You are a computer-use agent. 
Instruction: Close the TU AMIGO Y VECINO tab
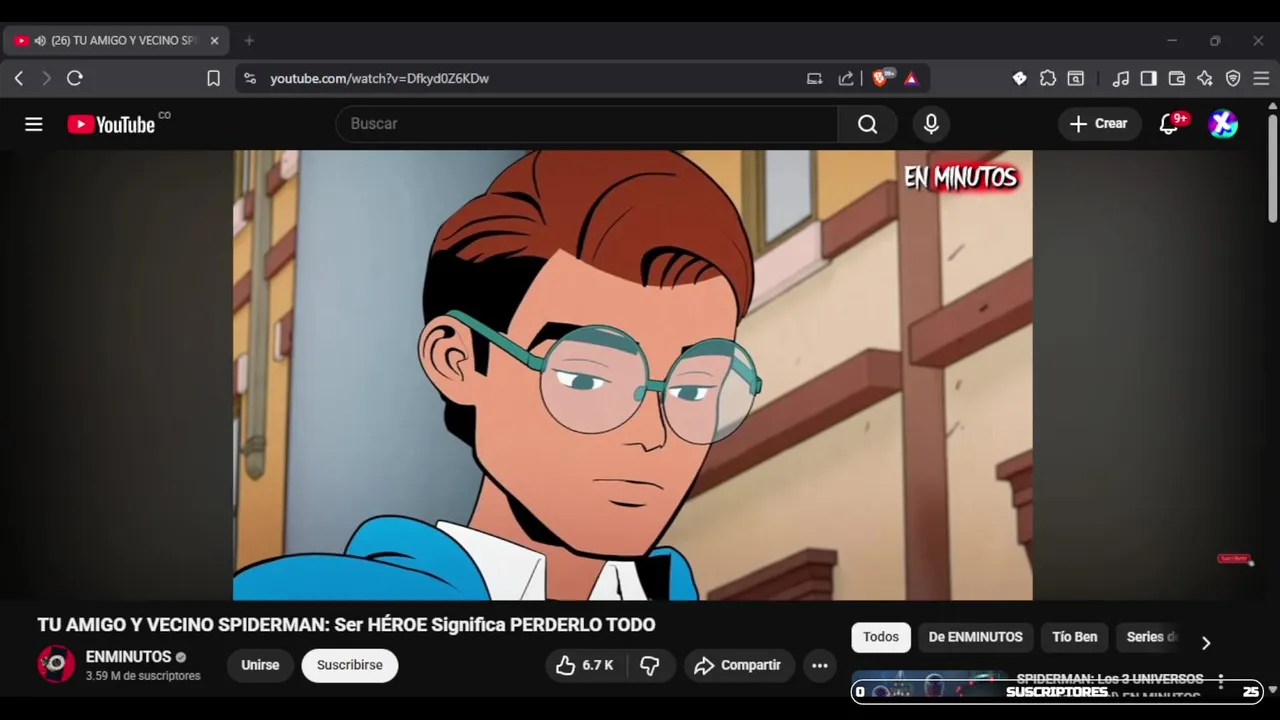(214, 41)
